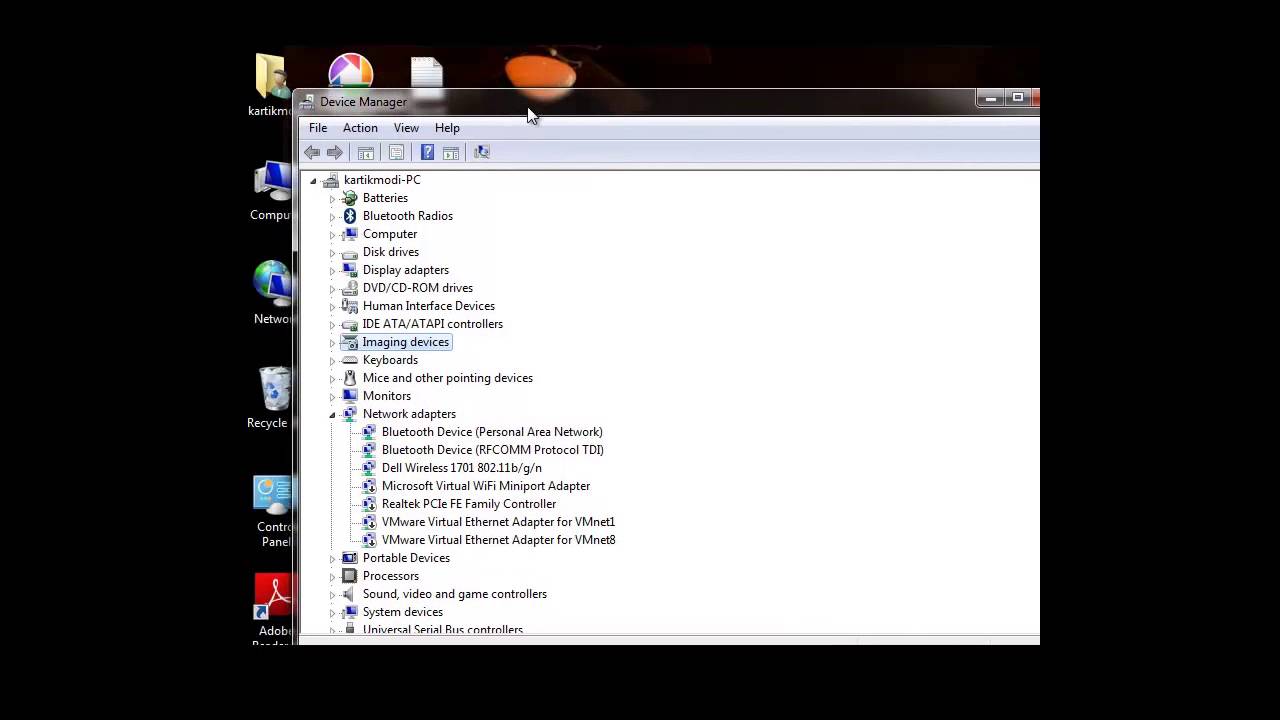Select the DVD/CD-ROM drives icon
1280x720 pixels.
[349, 288]
